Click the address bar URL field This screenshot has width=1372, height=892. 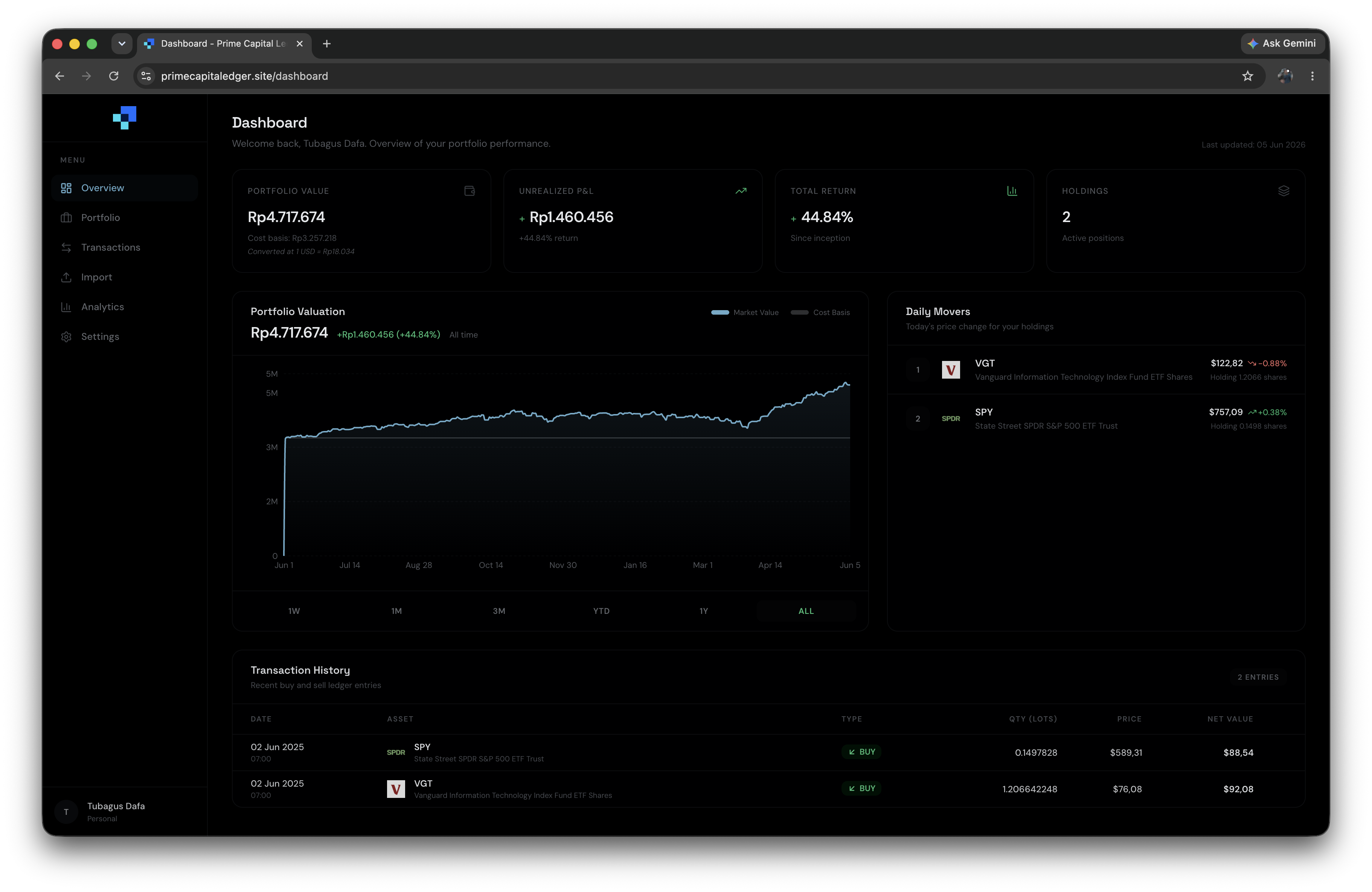click(699, 76)
